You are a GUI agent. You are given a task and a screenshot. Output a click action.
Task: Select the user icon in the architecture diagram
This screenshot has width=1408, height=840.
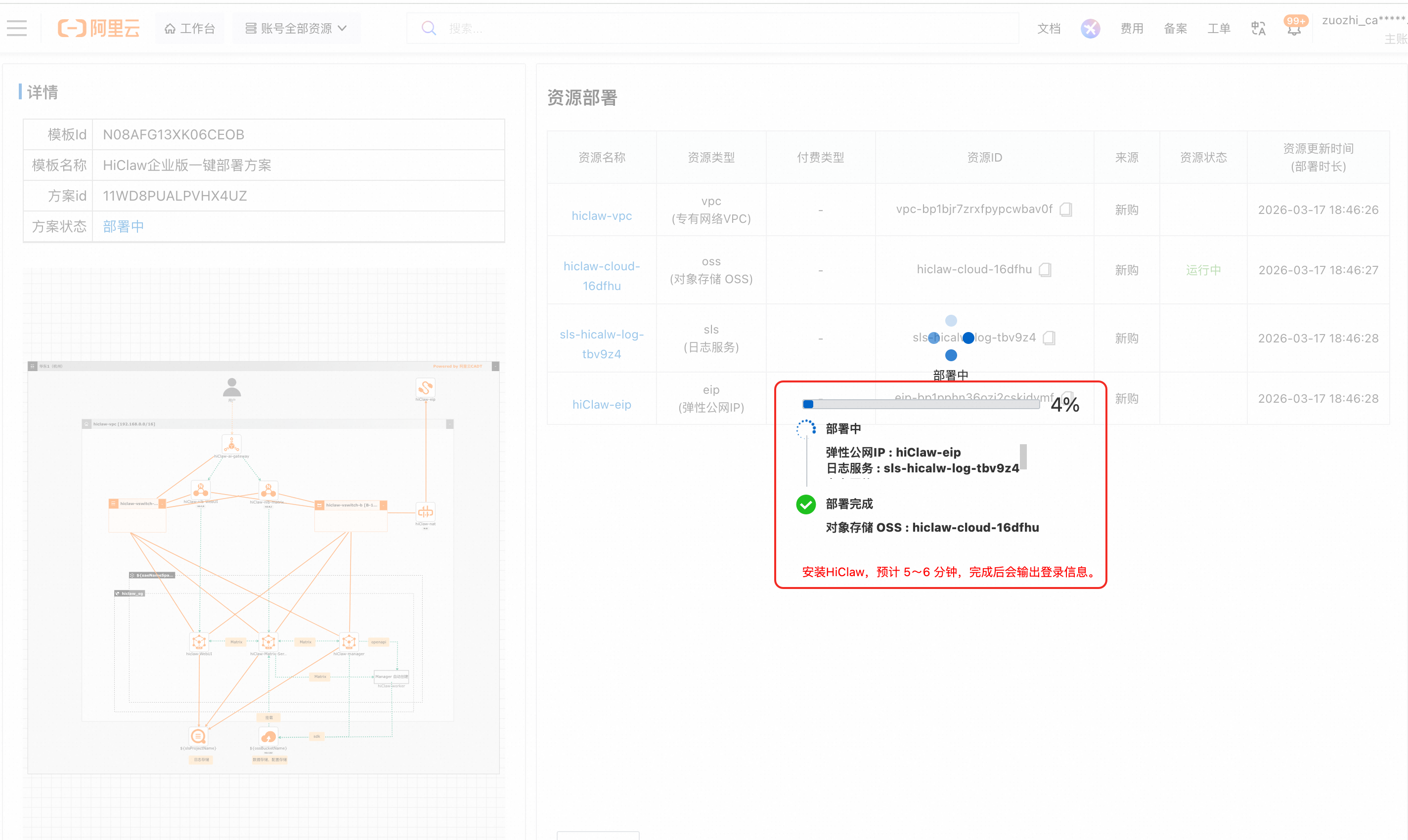[232, 388]
